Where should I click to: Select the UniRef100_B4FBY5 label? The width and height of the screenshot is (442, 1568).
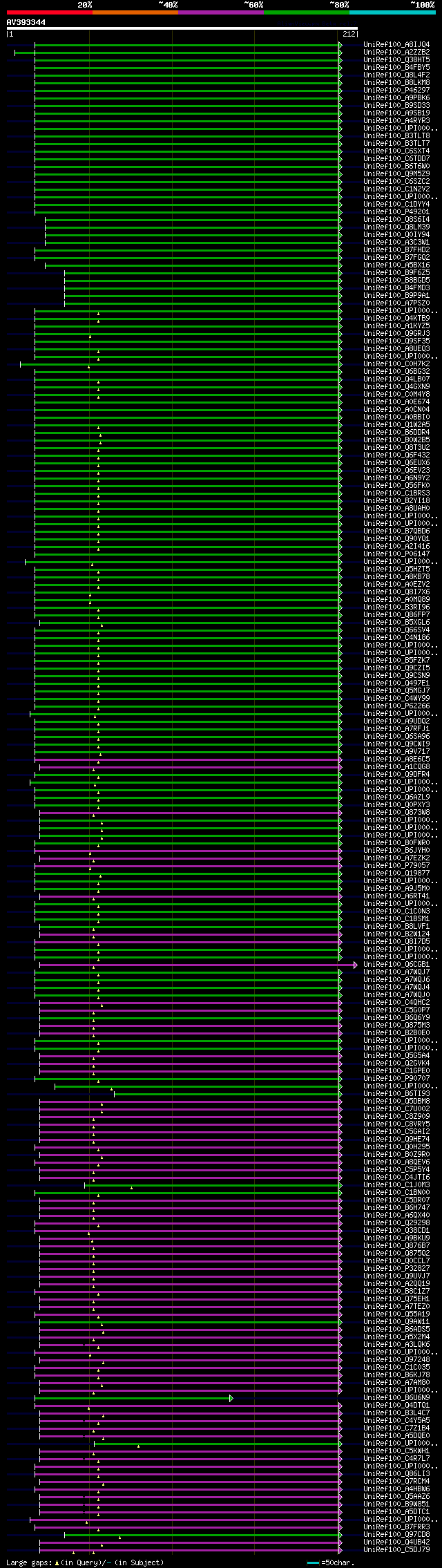tap(396, 67)
